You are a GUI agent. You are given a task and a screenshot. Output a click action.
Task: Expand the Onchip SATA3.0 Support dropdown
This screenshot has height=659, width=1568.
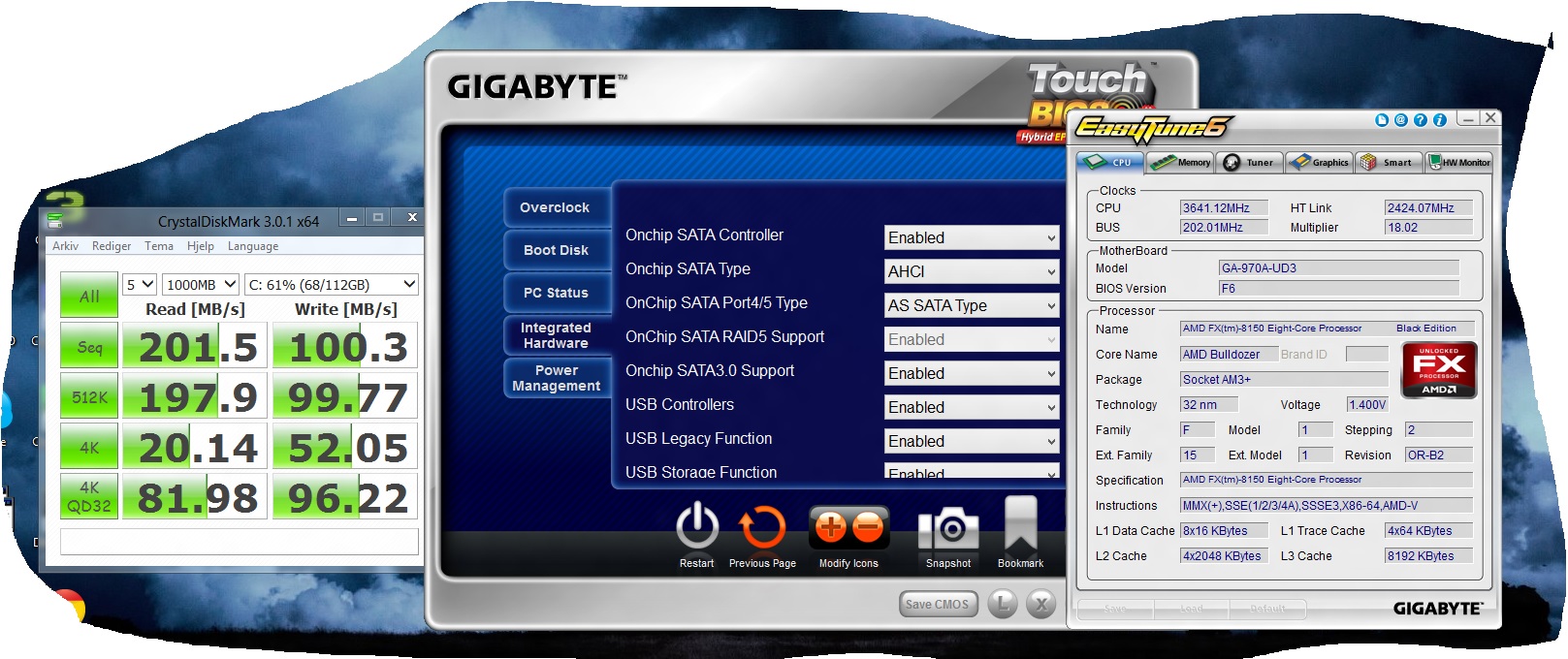[x=972, y=373]
